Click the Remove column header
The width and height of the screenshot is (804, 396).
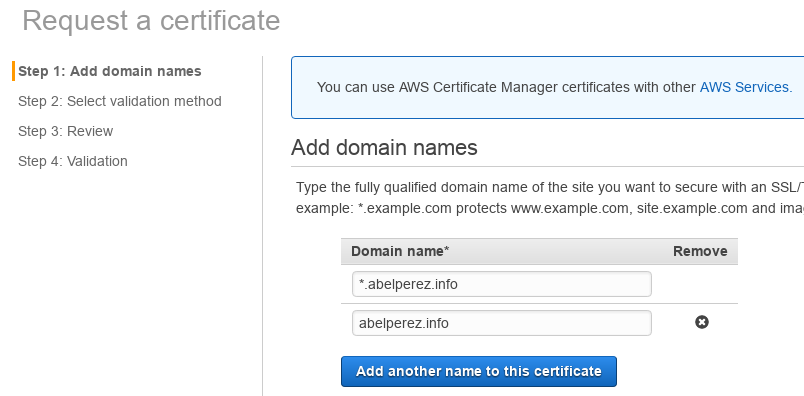pos(700,251)
